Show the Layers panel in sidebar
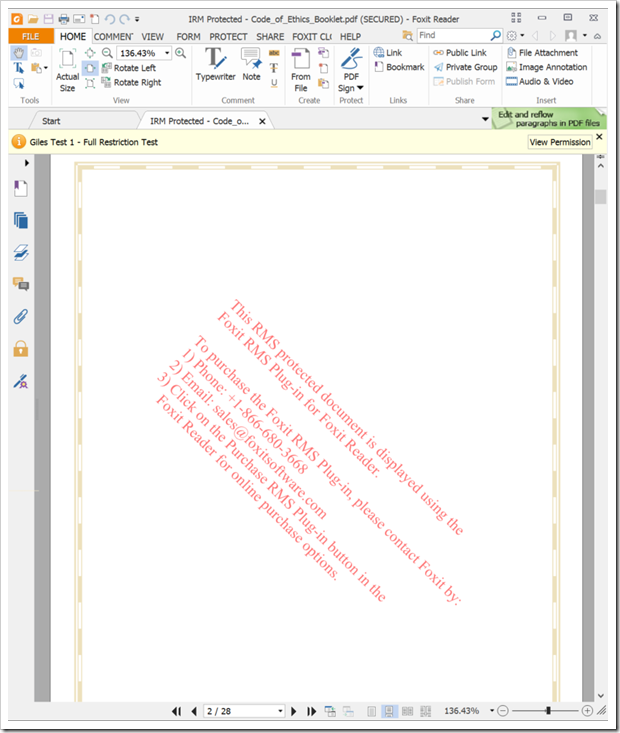Image resolution: width=620 pixels, height=733 pixels. (20, 253)
